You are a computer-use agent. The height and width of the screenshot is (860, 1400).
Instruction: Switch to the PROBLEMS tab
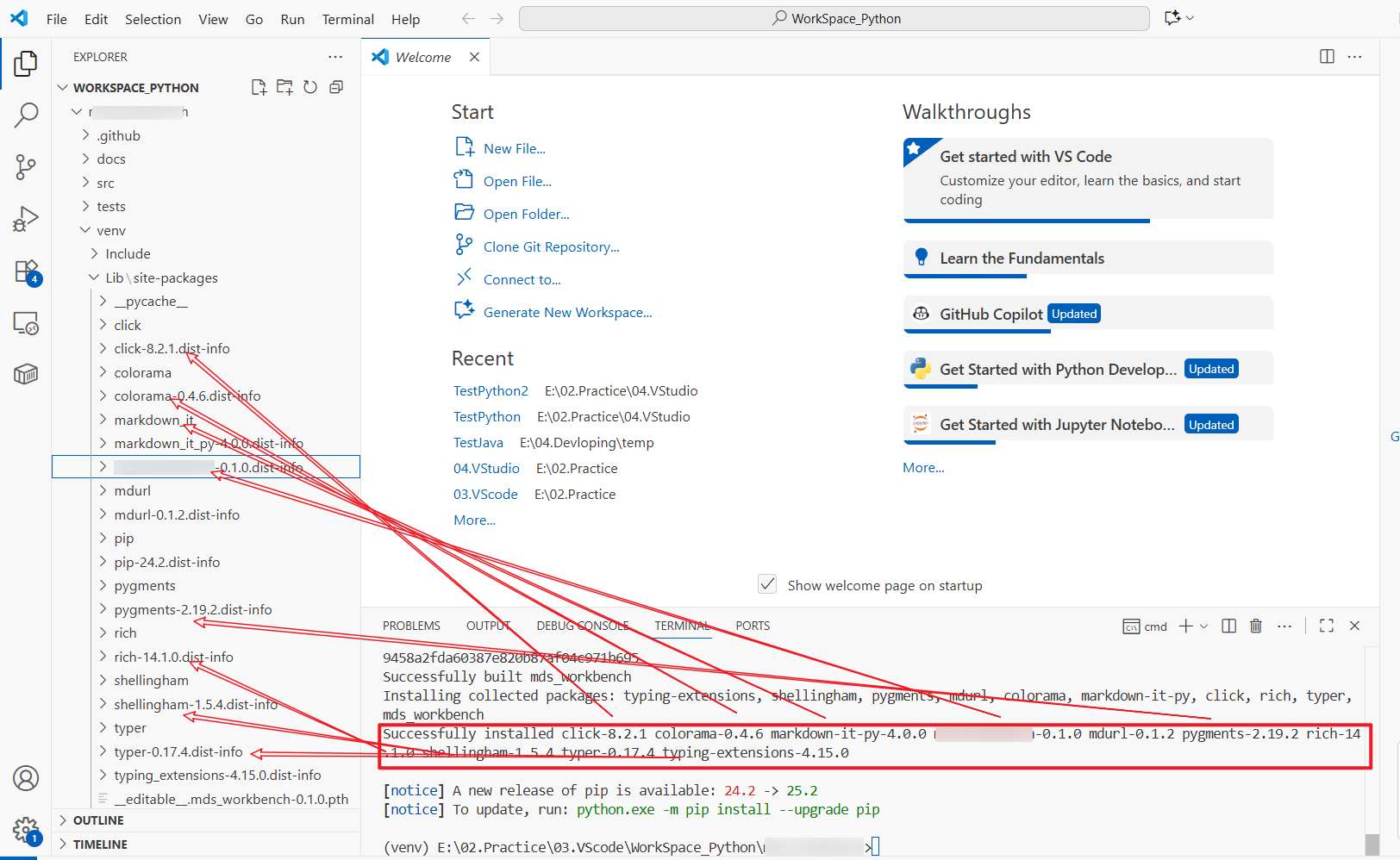pos(411,626)
